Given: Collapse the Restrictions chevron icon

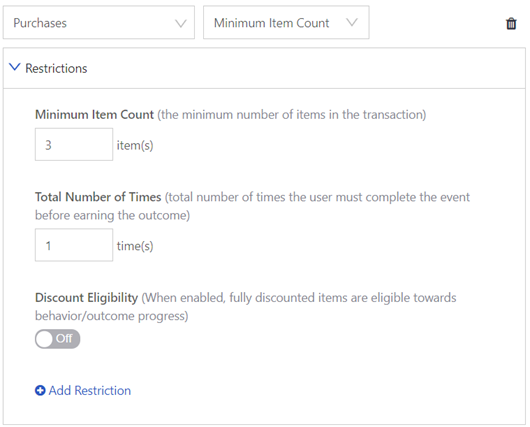Looking at the screenshot, I should (15, 67).
